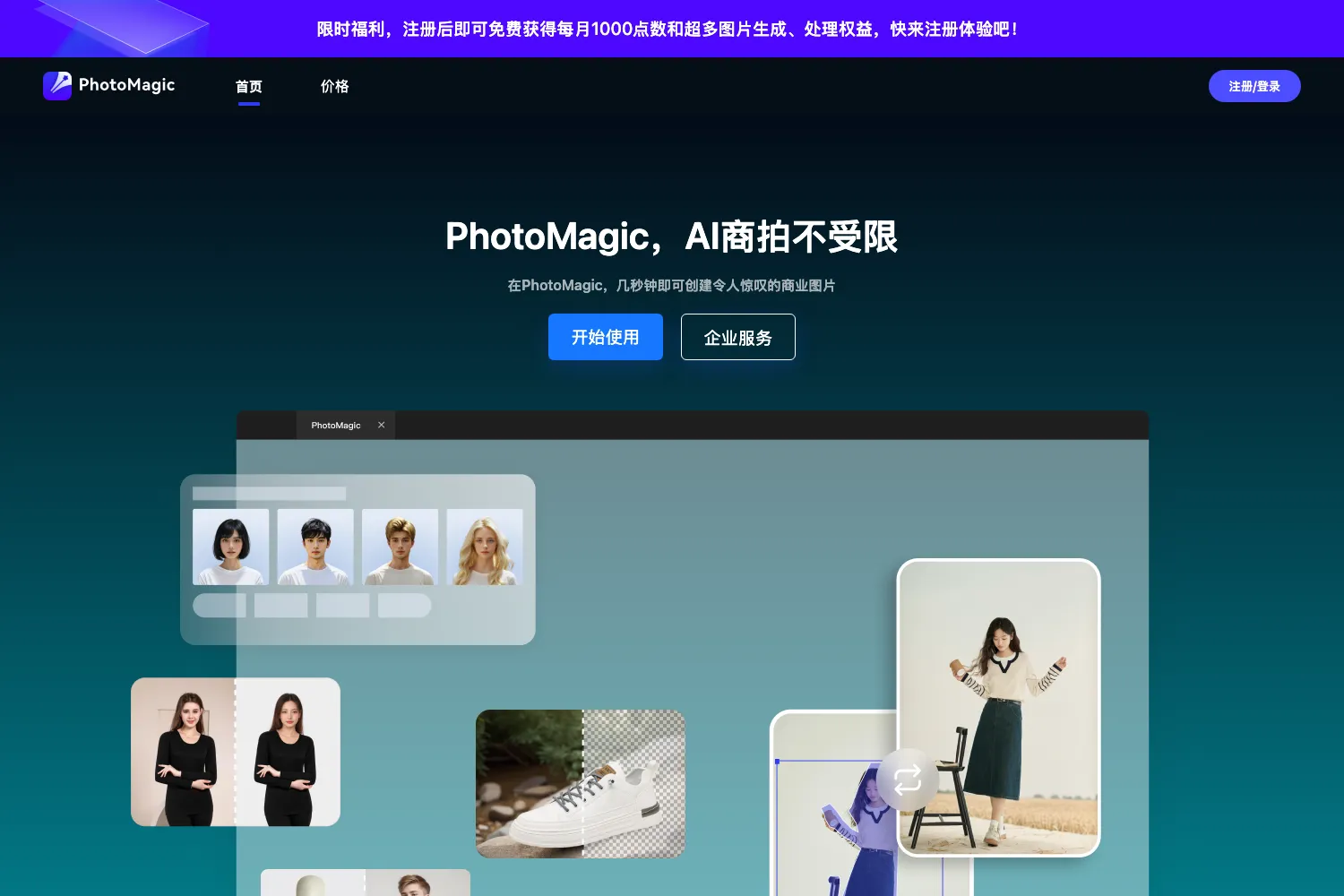The height and width of the screenshot is (896, 1344).
Task: Click the black outfit model comparison image
Action: (236, 752)
